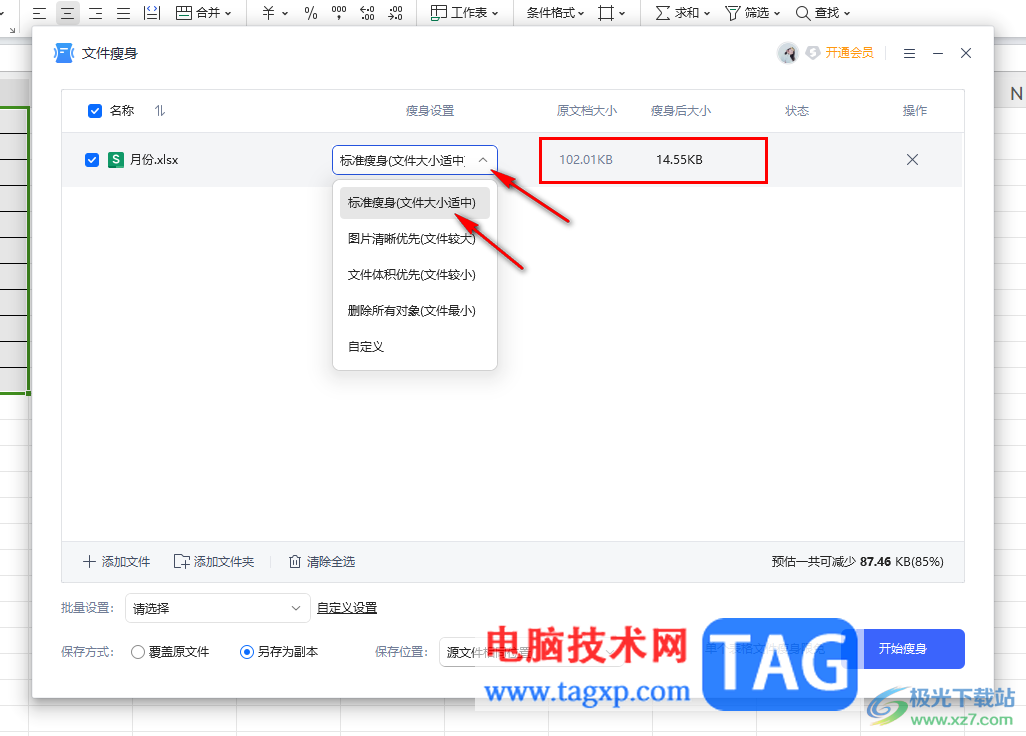Open the 工作表 worksheet menu
The width and height of the screenshot is (1026, 736).
tap(465, 13)
